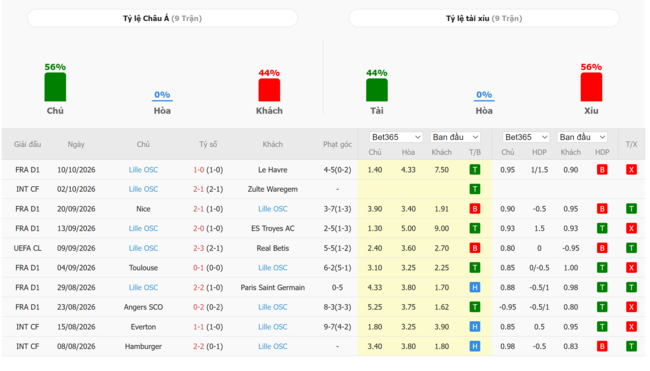Click the red X badge in the Toulouse row
The height and width of the screenshot is (371, 650).
coord(631,268)
